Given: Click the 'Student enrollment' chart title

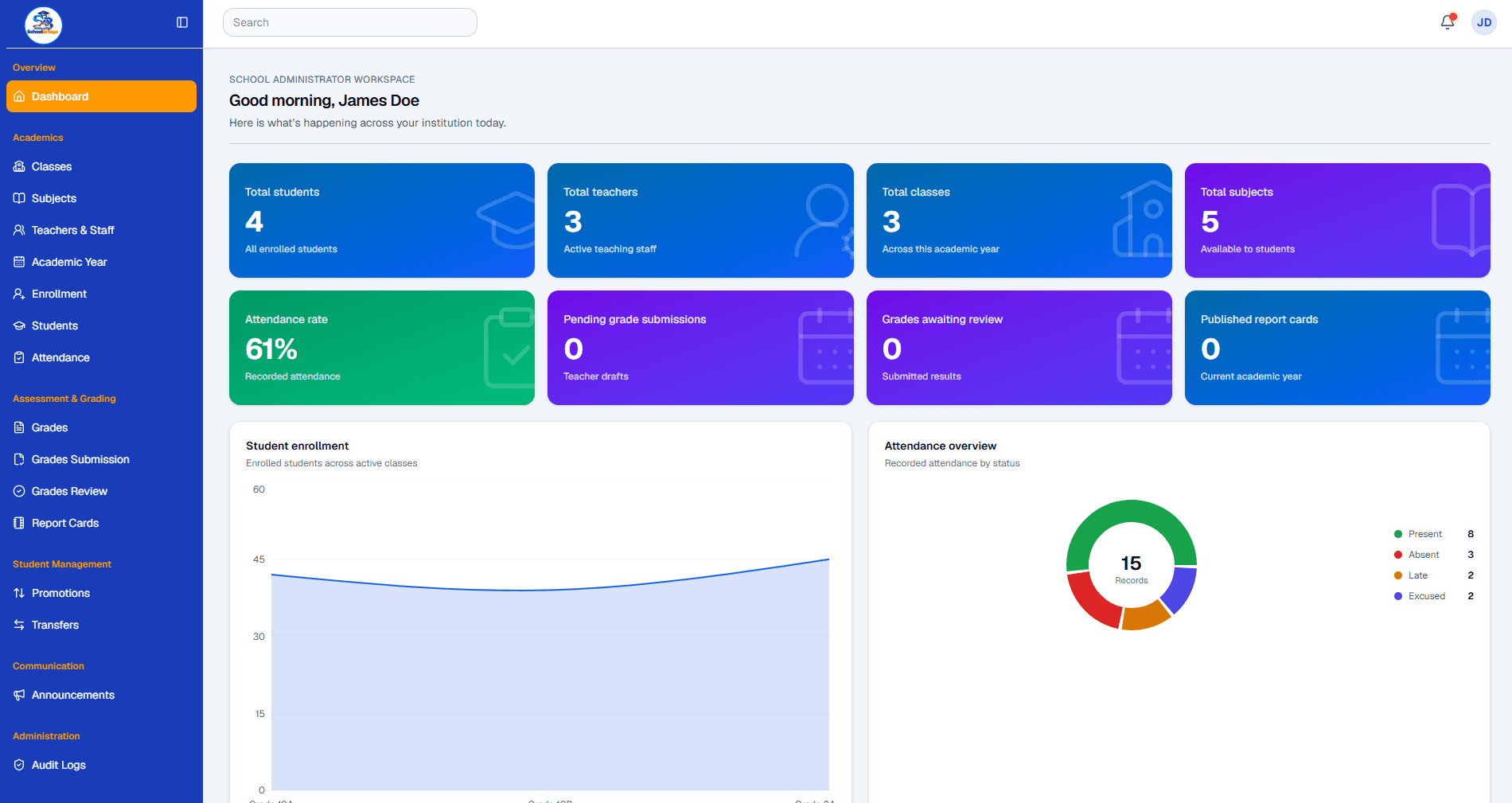Looking at the screenshot, I should click(298, 446).
